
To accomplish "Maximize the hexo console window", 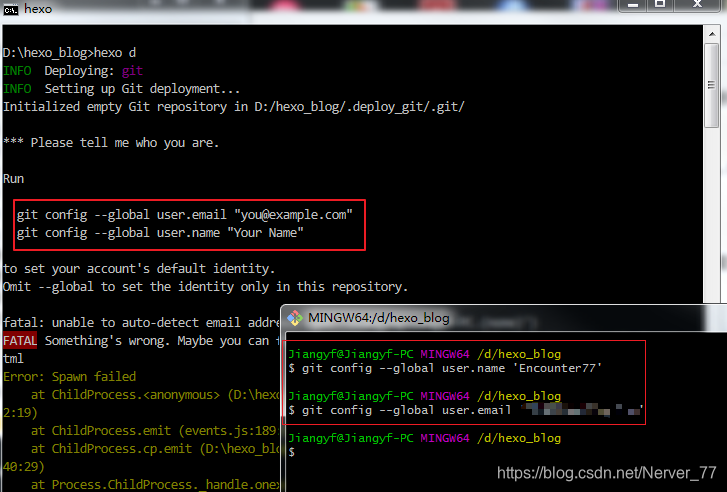I will pyautogui.click(x=660, y=5).
